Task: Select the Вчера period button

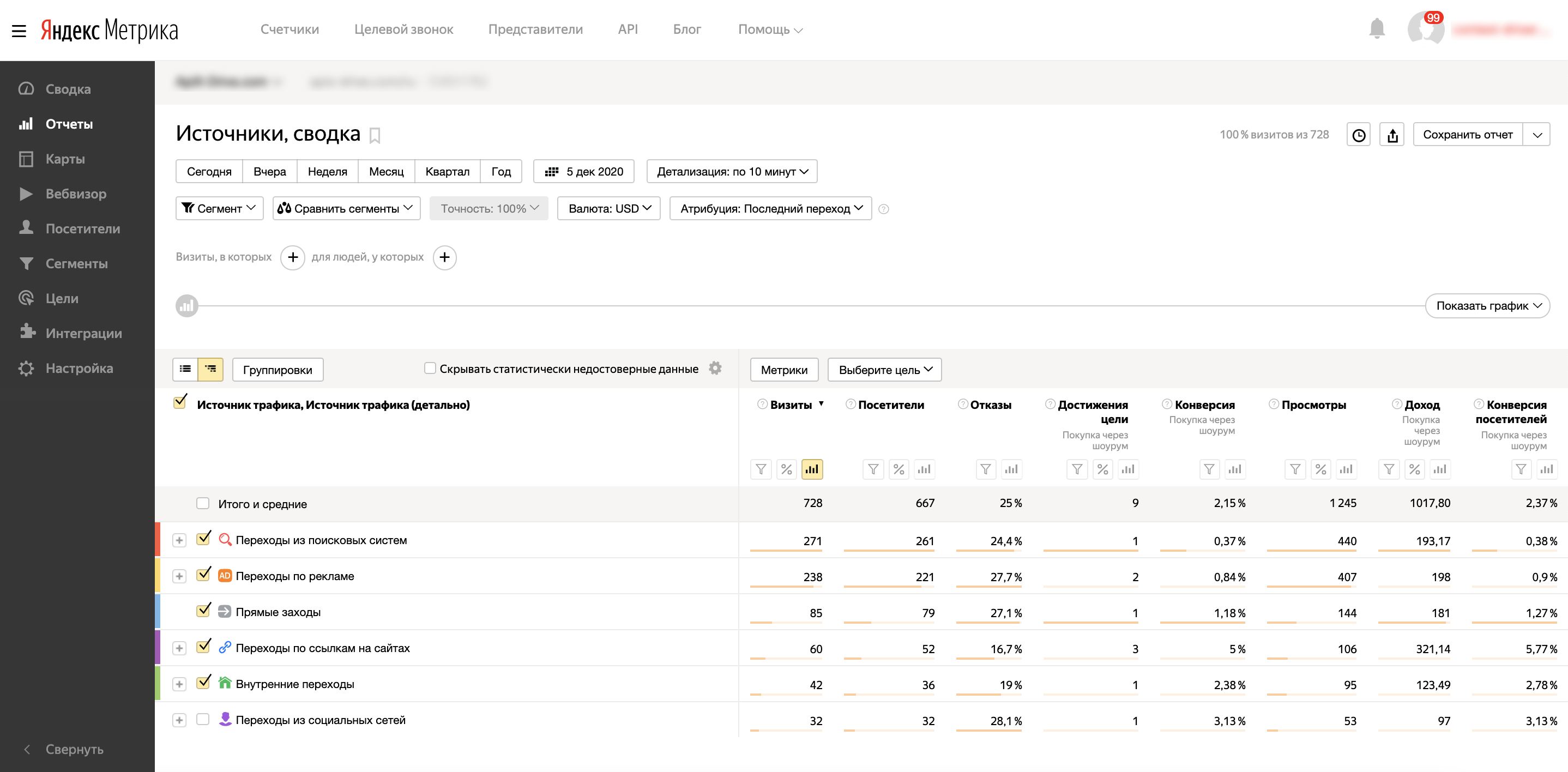Action: (x=270, y=171)
